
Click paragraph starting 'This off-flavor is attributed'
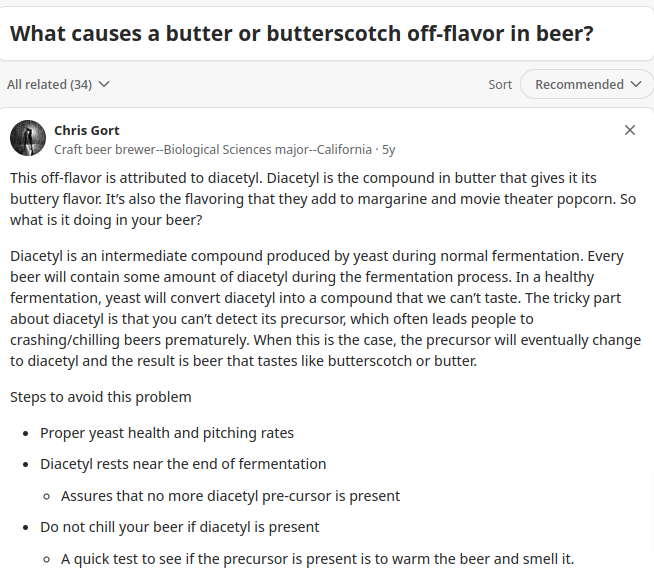[x=323, y=199]
